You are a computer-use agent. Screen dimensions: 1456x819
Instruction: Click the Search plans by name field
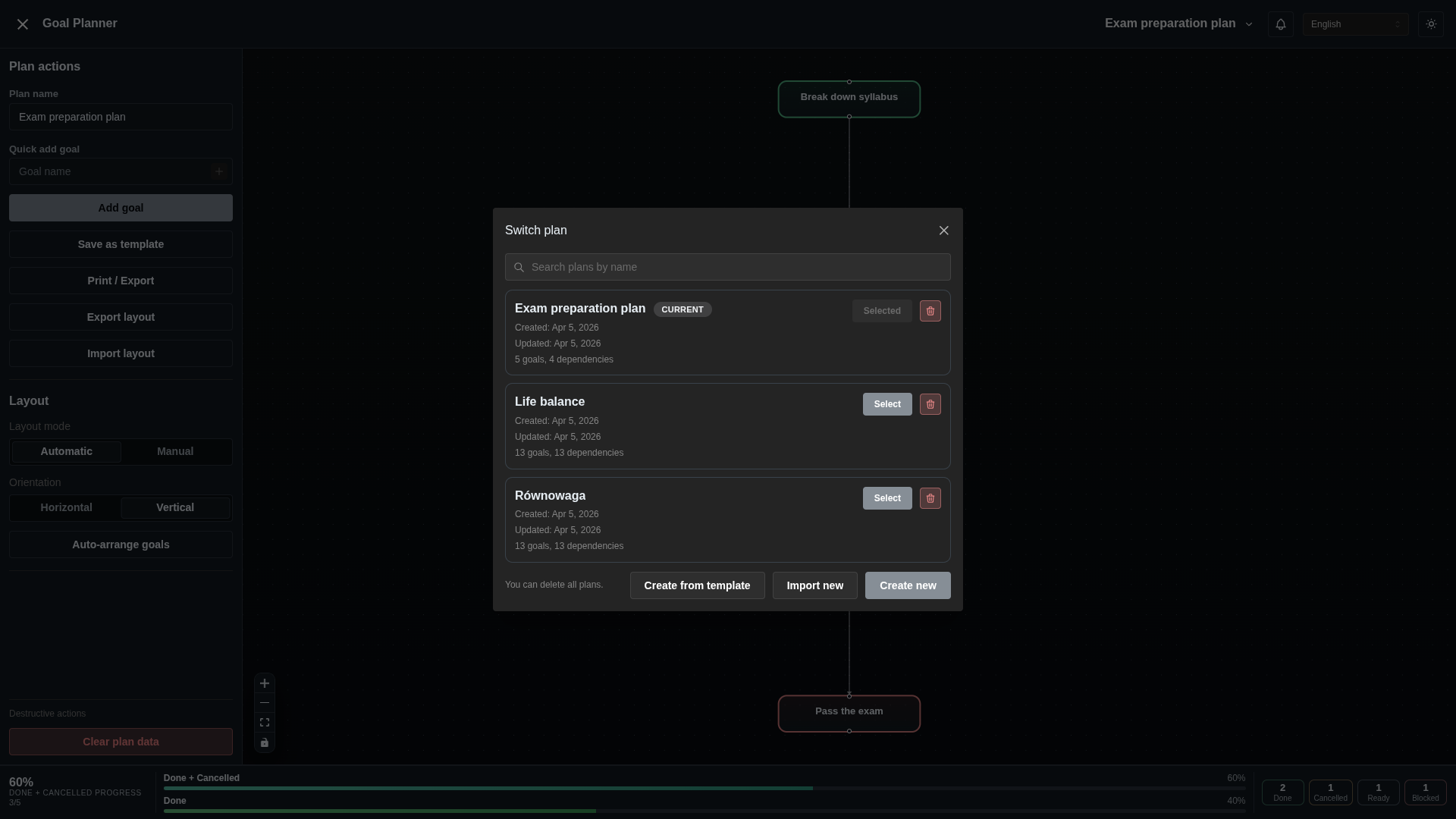[x=727, y=267]
